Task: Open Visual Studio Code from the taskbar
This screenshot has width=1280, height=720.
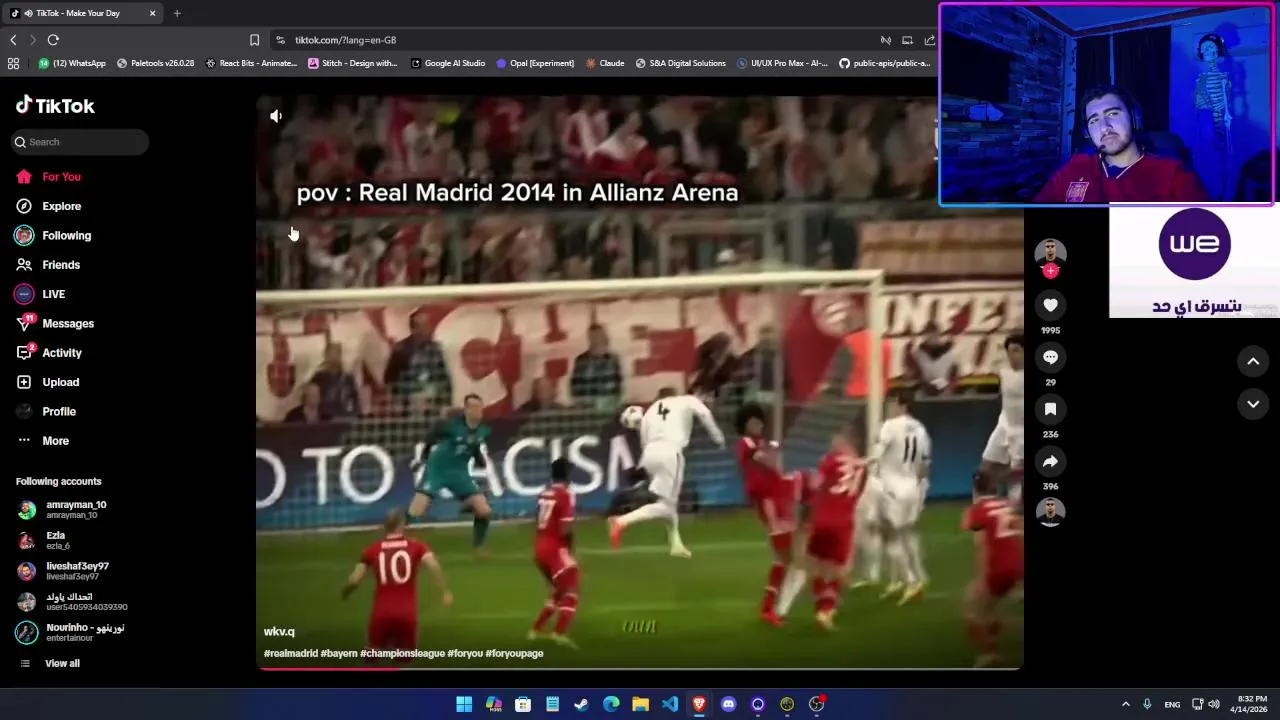Action: (669, 704)
